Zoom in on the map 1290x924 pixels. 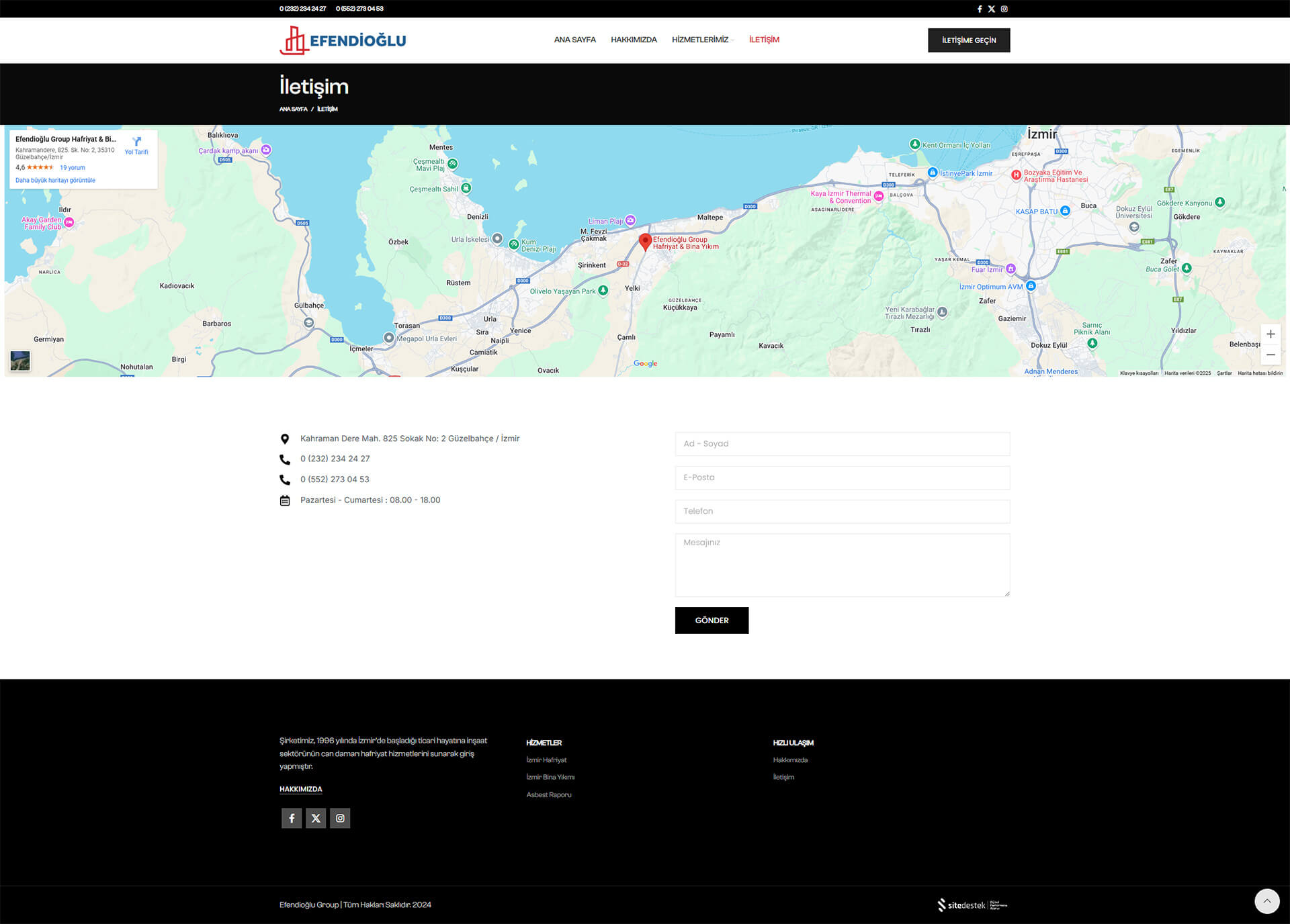point(1270,334)
